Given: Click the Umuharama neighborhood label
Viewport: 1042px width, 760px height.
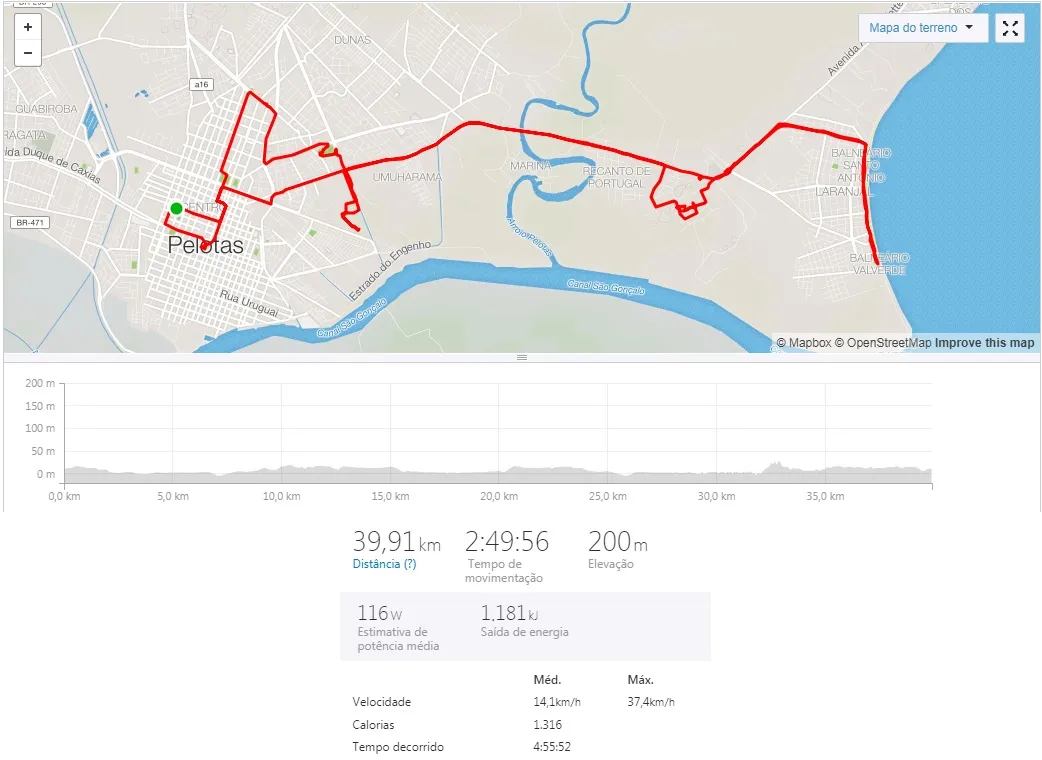Looking at the screenshot, I should [x=407, y=177].
